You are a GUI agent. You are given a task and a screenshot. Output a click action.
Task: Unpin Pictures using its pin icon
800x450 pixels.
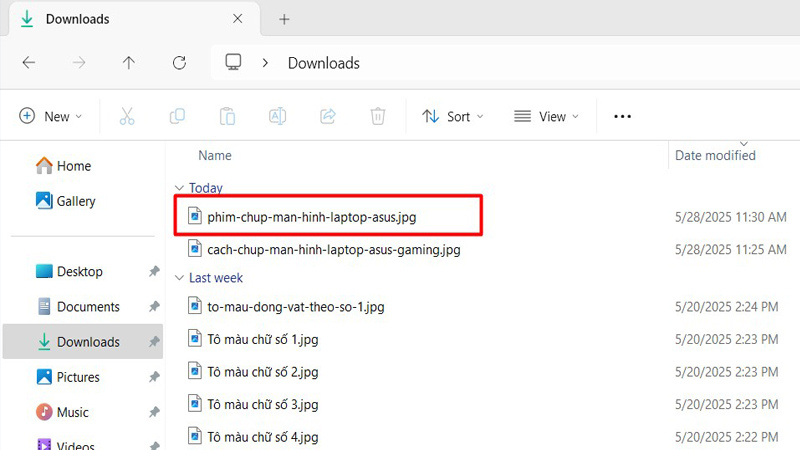[x=154, y=377]
